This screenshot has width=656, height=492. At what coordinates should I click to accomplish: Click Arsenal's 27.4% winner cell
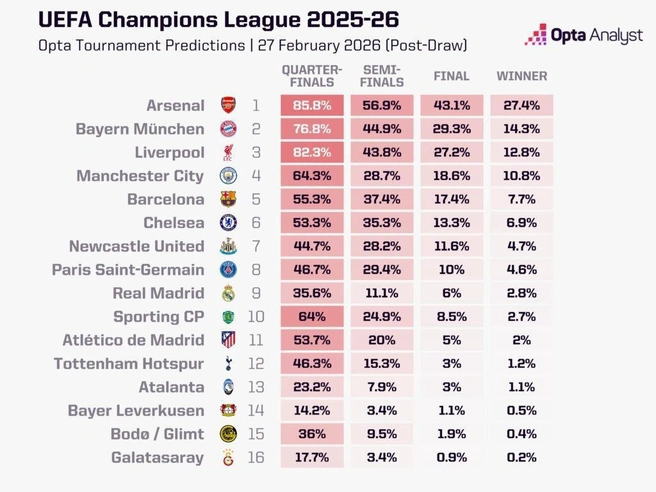coord(522,105)
